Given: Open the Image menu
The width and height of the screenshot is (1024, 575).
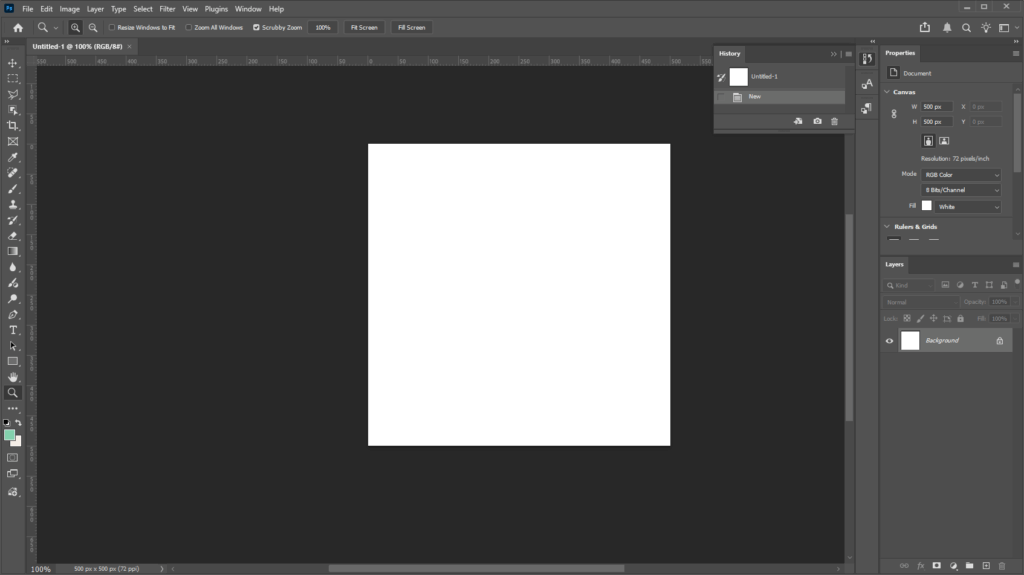Looking at the screenshot, I should point(70,9).
